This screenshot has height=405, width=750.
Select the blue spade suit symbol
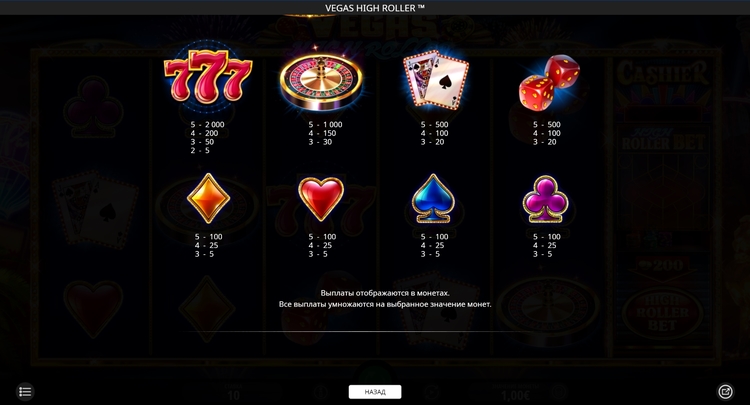[433, 198]
